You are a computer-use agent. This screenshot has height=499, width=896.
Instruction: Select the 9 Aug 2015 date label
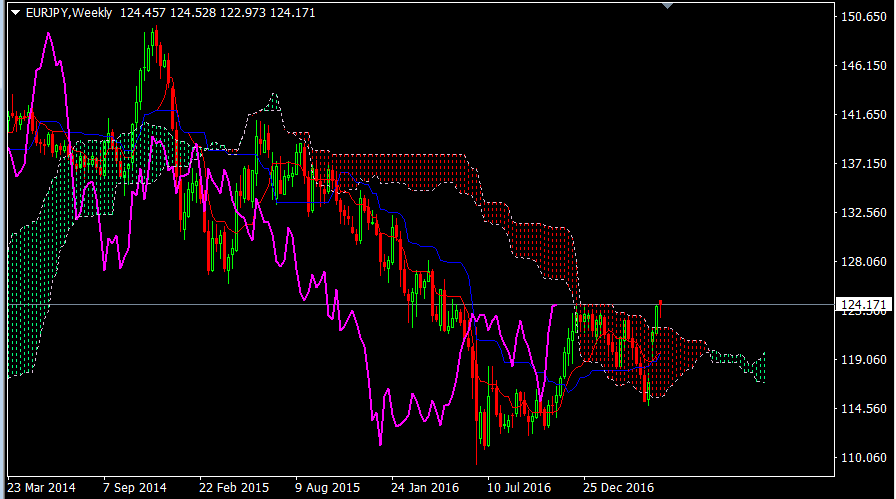pyautogui.click(x=327, y=488)
